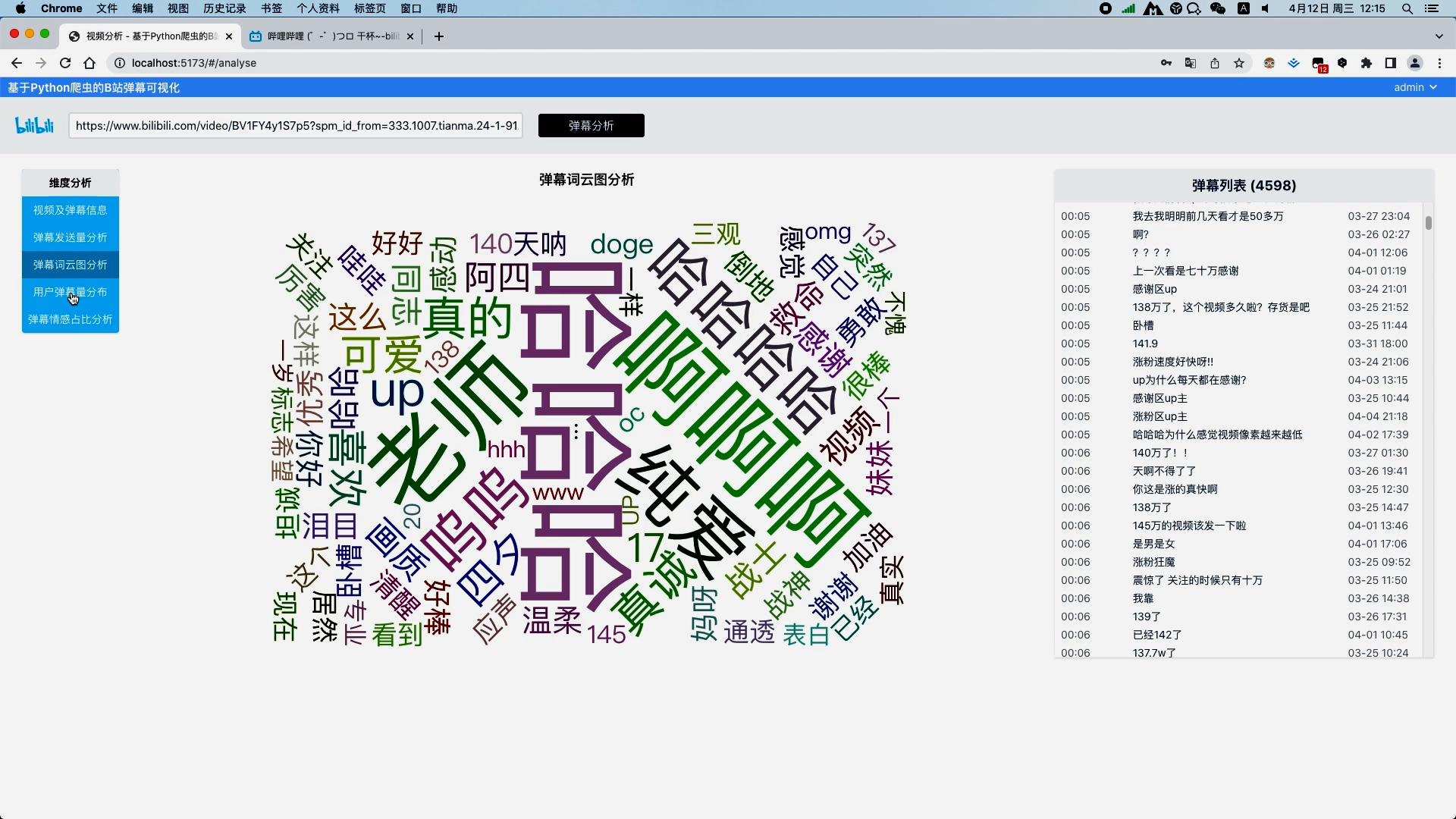Screen dimensions: 1456x819
Task: Click the share page icon
Action: click(x=1215, y=63)
